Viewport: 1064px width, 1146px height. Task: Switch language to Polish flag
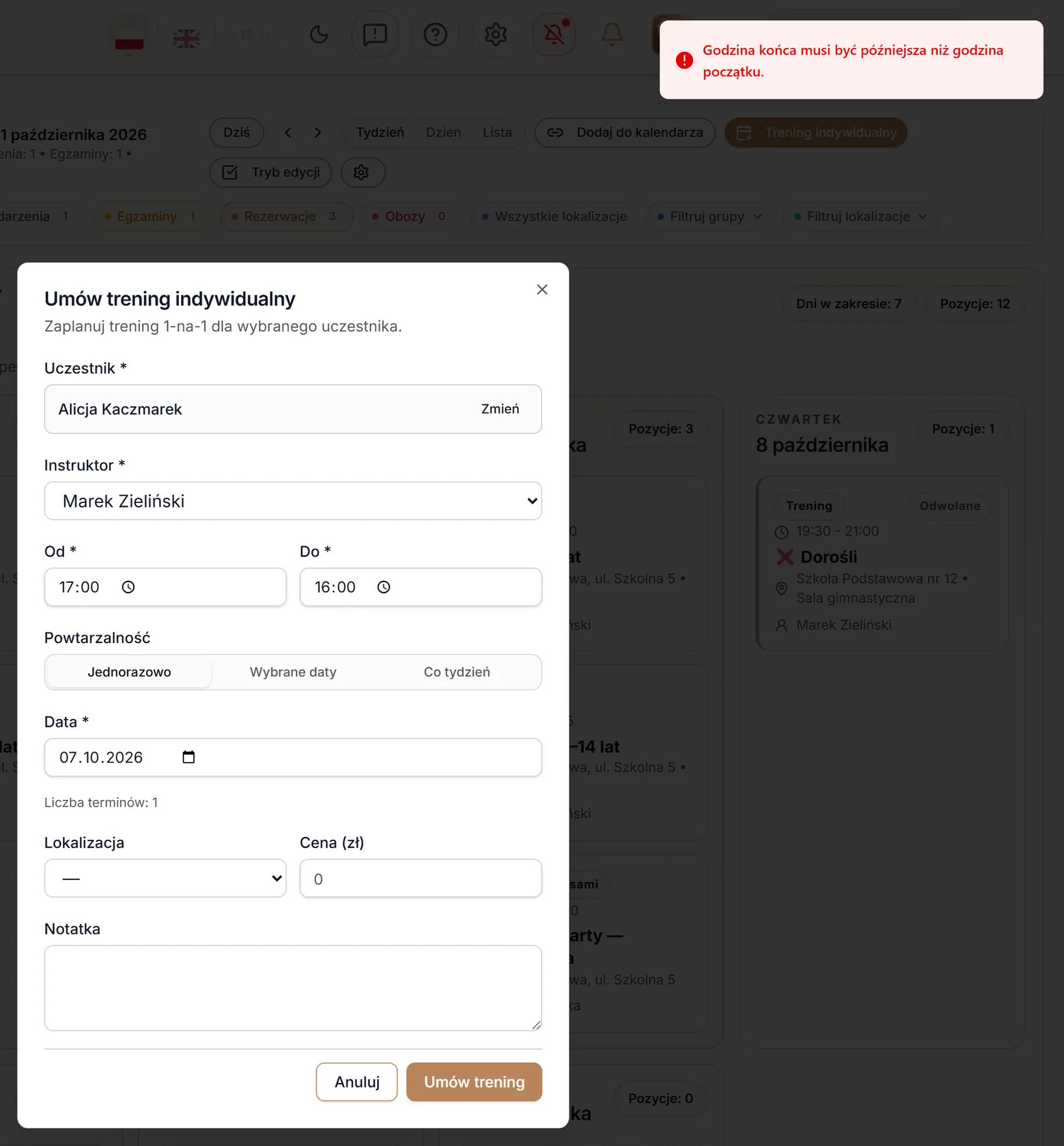(129, 37)
